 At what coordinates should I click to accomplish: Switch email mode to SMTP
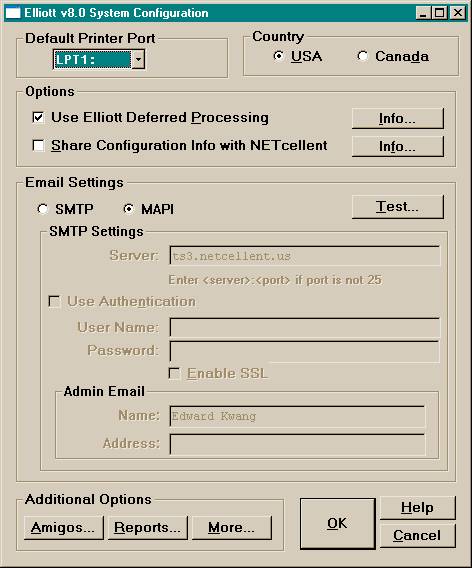click(42, 209)
